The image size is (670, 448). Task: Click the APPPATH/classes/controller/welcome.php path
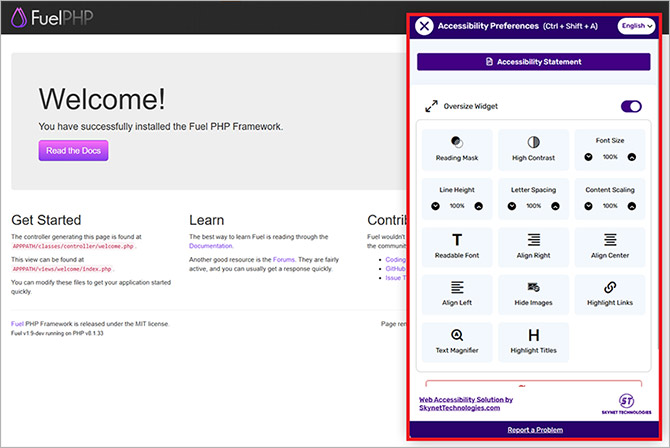point(73,246)
